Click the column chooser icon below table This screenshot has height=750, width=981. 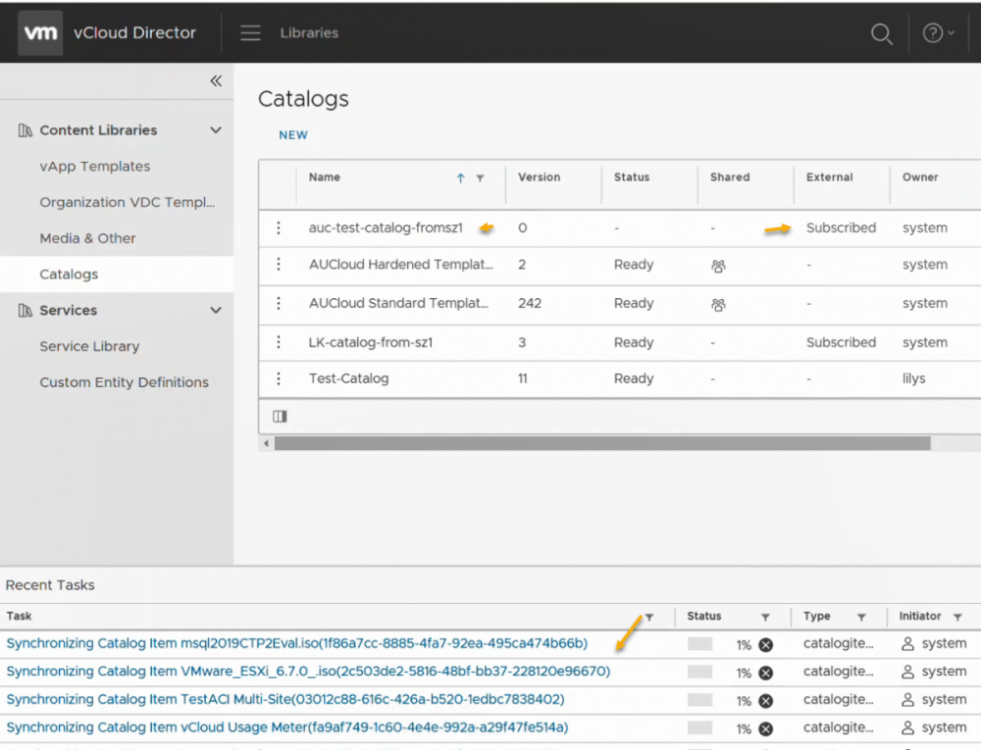click(x=280, y=416)
